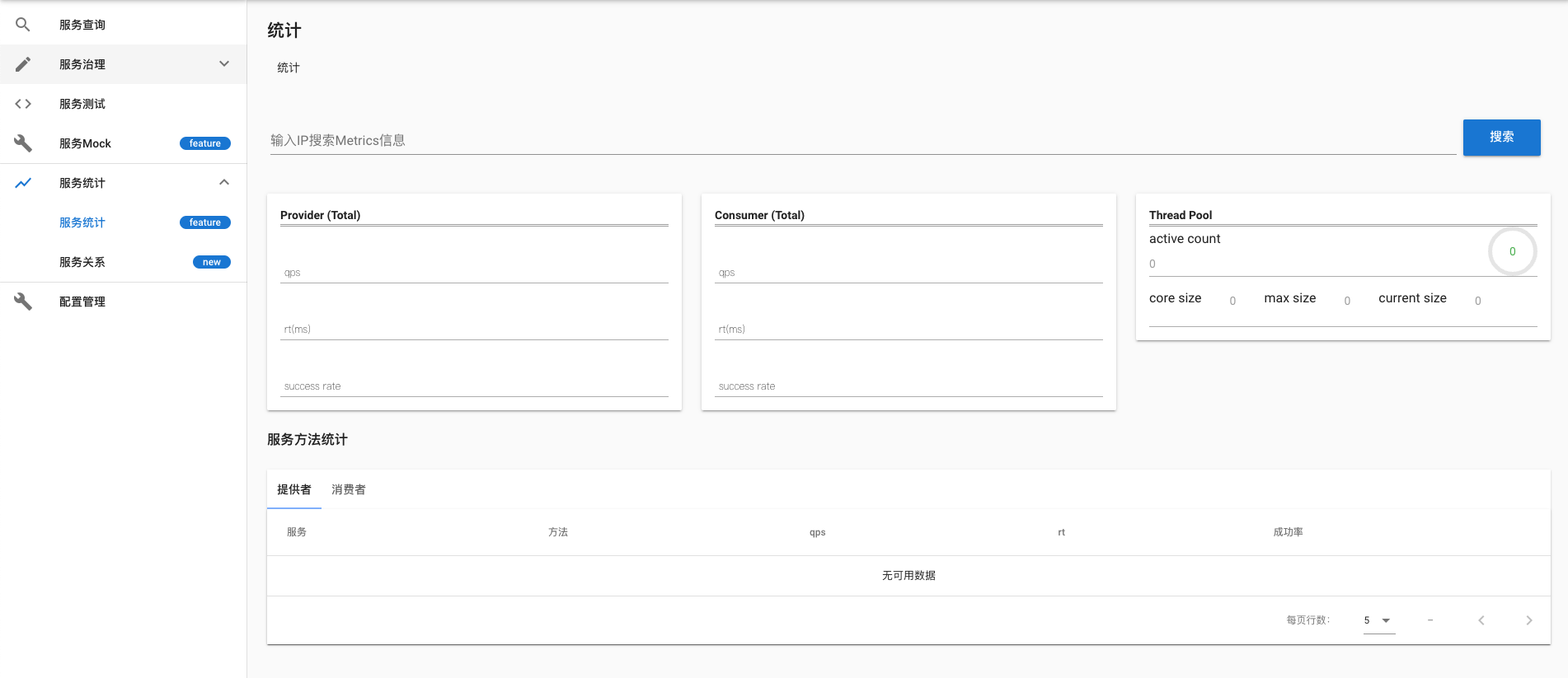Screen dimensions: 1568x678
Task: Open the 服务统计 submenu link
Action: click(x=82, y=222)
